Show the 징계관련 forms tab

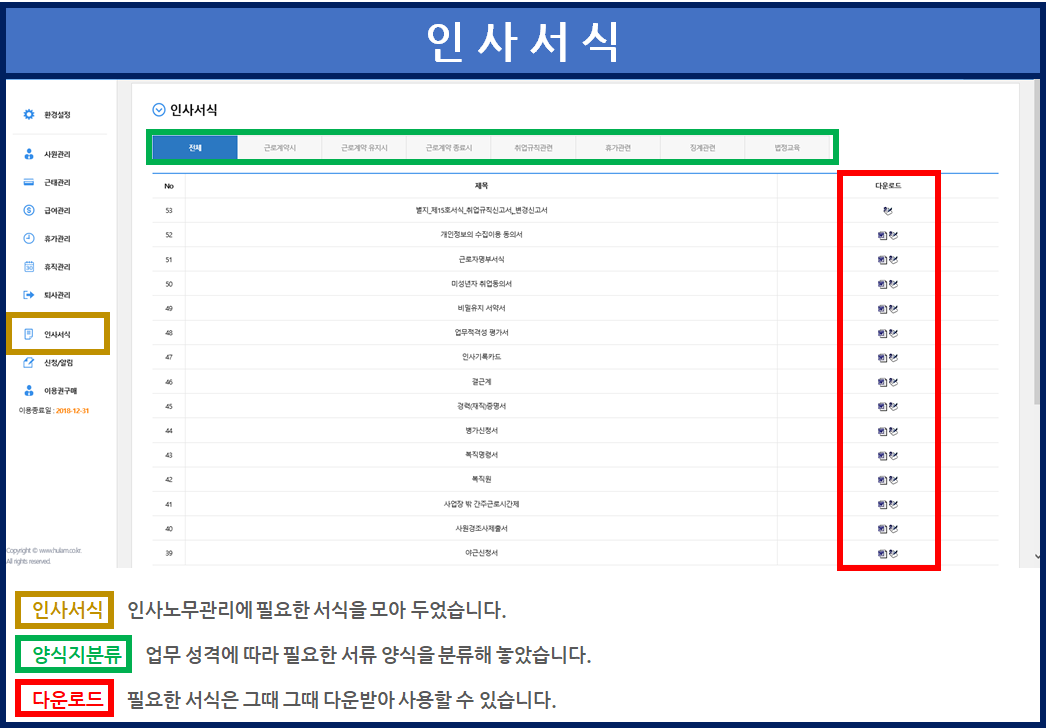(702, 148)
